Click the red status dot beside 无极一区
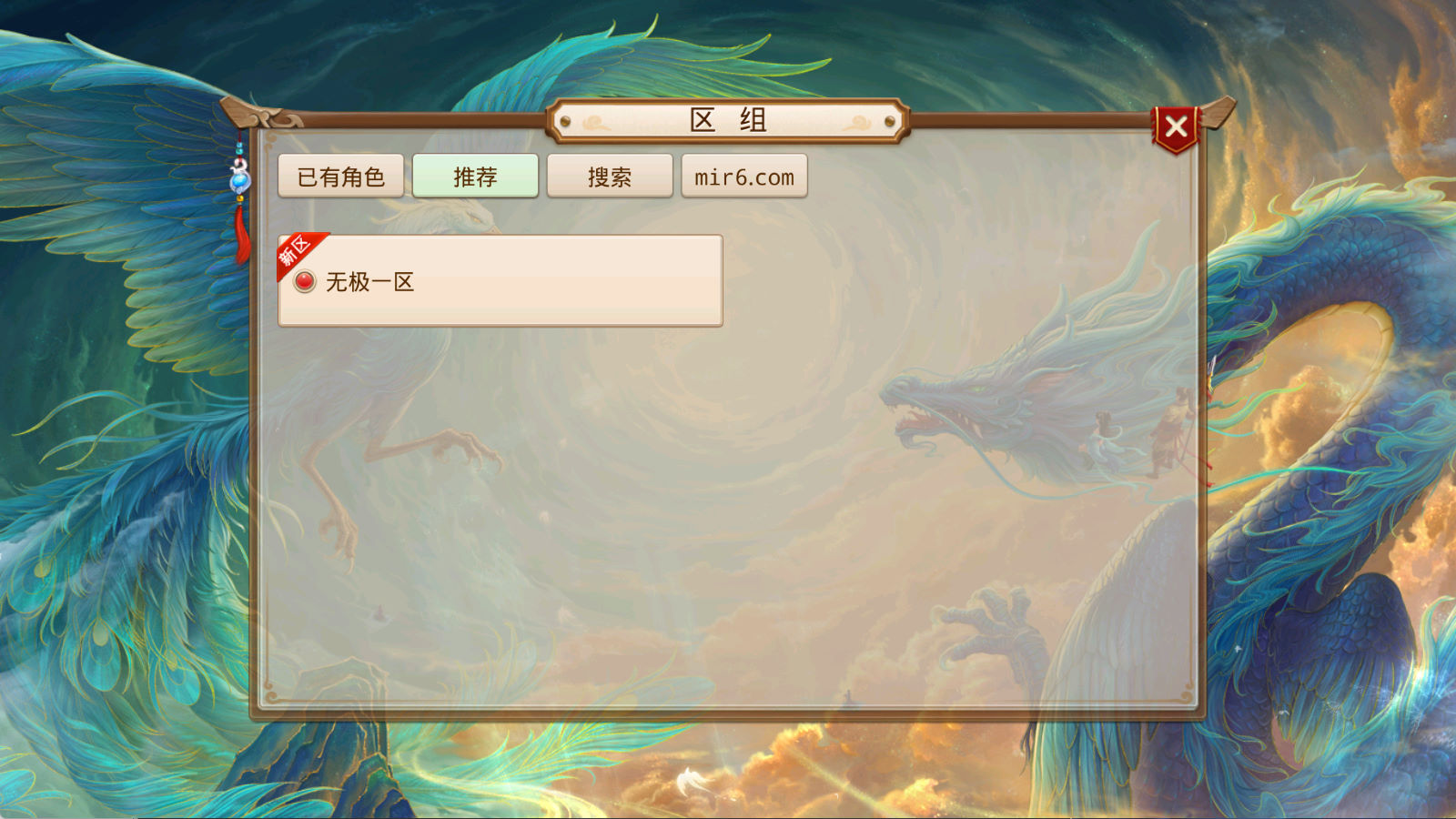The height and width of the screenshot is (819, 1456). coord(305,281)
